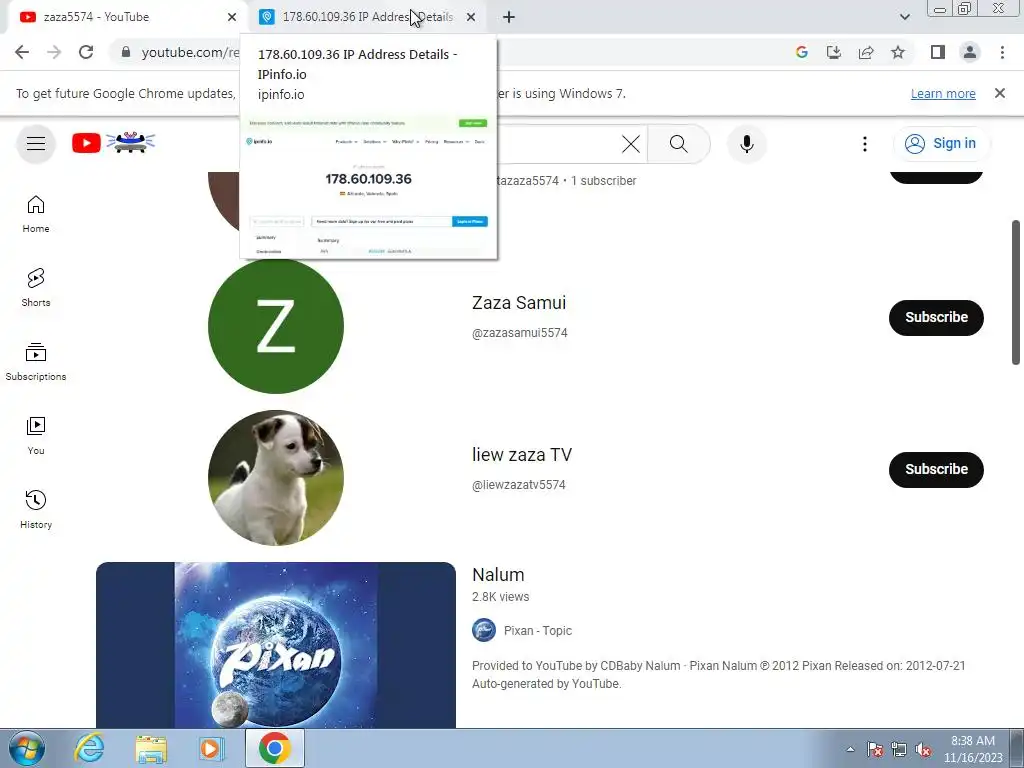Start voice search with the microphone
Viewport: 1024px width, 768px height.
[746, 144]
